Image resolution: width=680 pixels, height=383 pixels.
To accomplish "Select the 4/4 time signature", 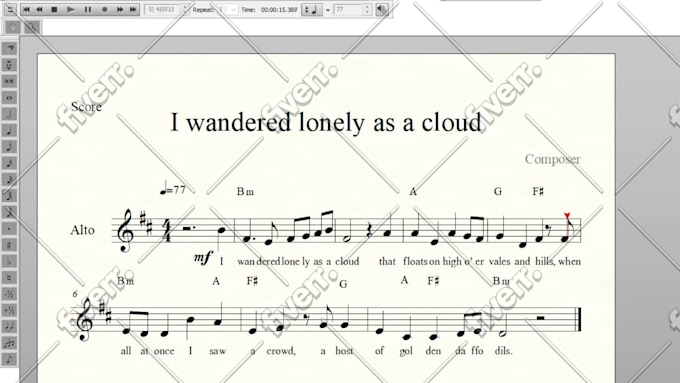I will pyautogui.click(x=166, y=231).
